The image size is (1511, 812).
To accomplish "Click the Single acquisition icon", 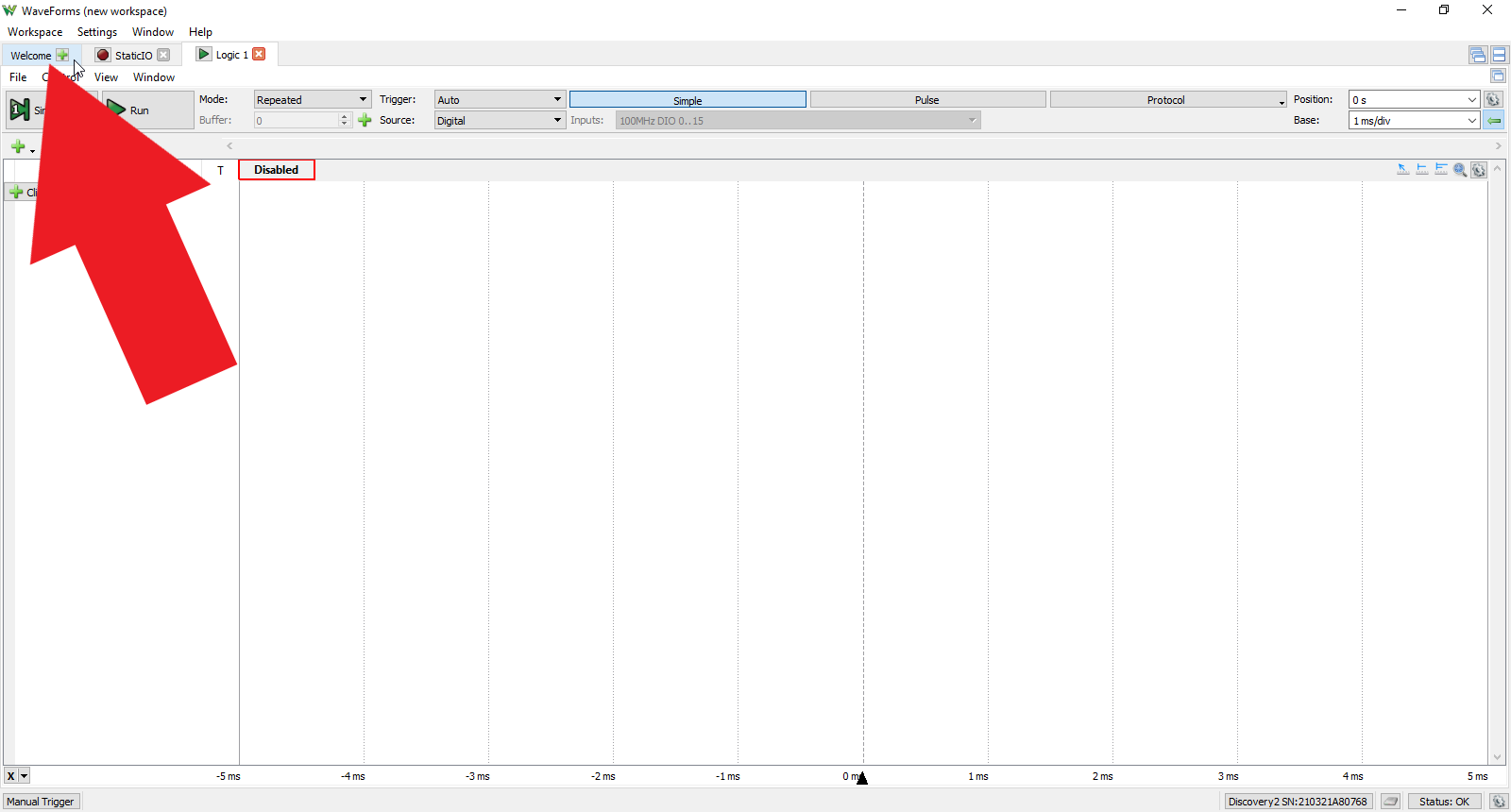I will pos(19,110).
